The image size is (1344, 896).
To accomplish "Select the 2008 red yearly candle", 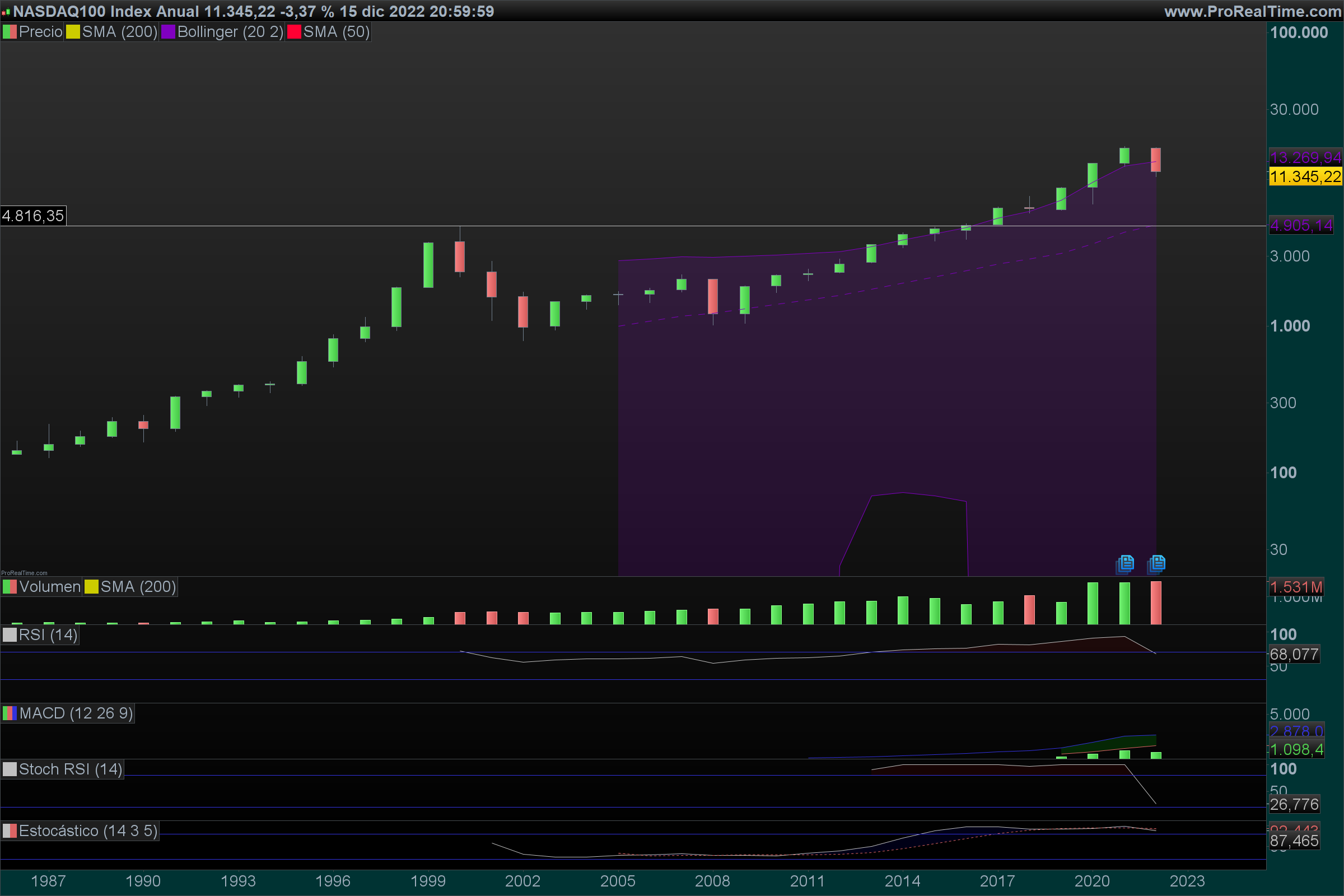I will pyautogui.click(x=712, y=296).
